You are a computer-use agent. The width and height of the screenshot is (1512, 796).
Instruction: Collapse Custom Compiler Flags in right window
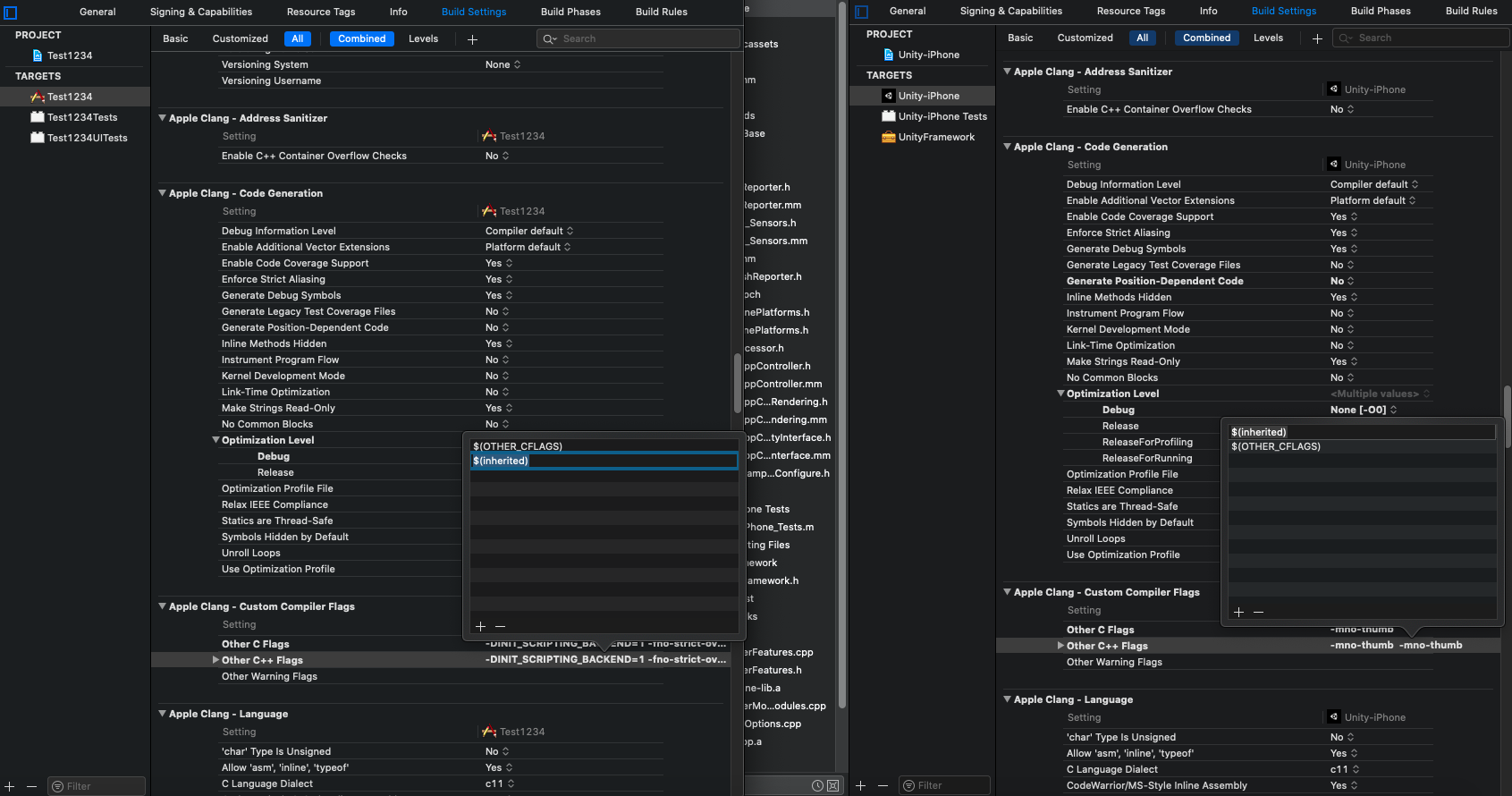click(1008, 592)
